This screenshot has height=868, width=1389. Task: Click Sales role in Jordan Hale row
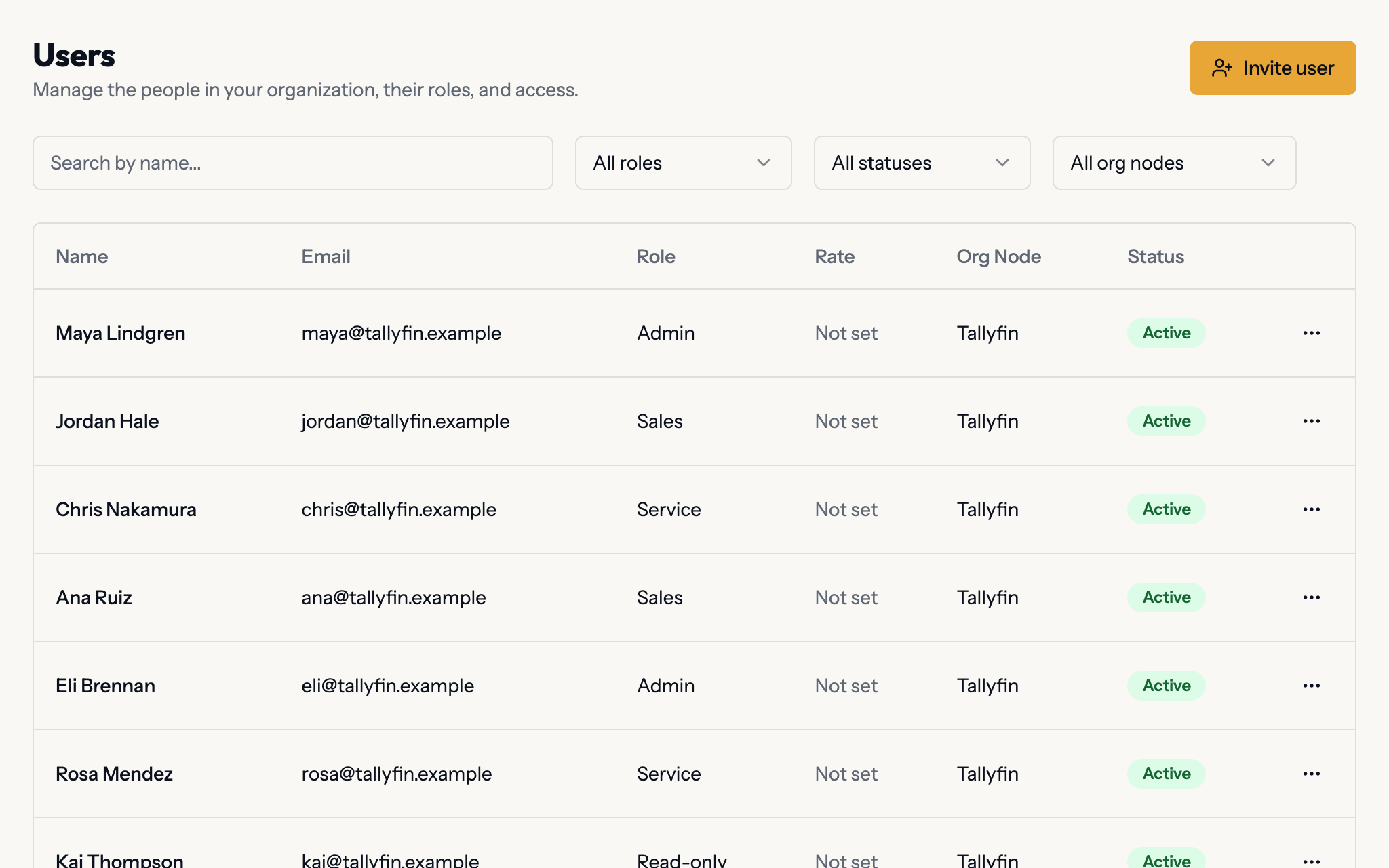(x=659, y=421)
